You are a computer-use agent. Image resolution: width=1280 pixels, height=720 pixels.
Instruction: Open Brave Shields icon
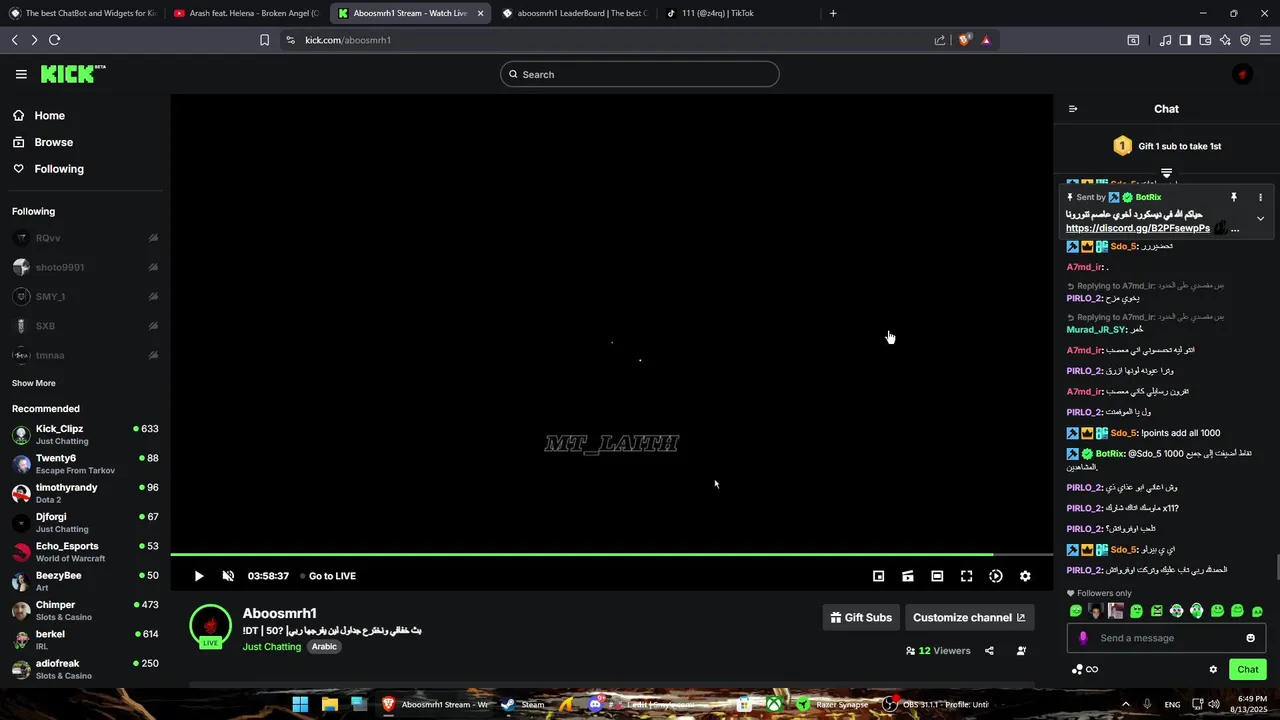965,40
